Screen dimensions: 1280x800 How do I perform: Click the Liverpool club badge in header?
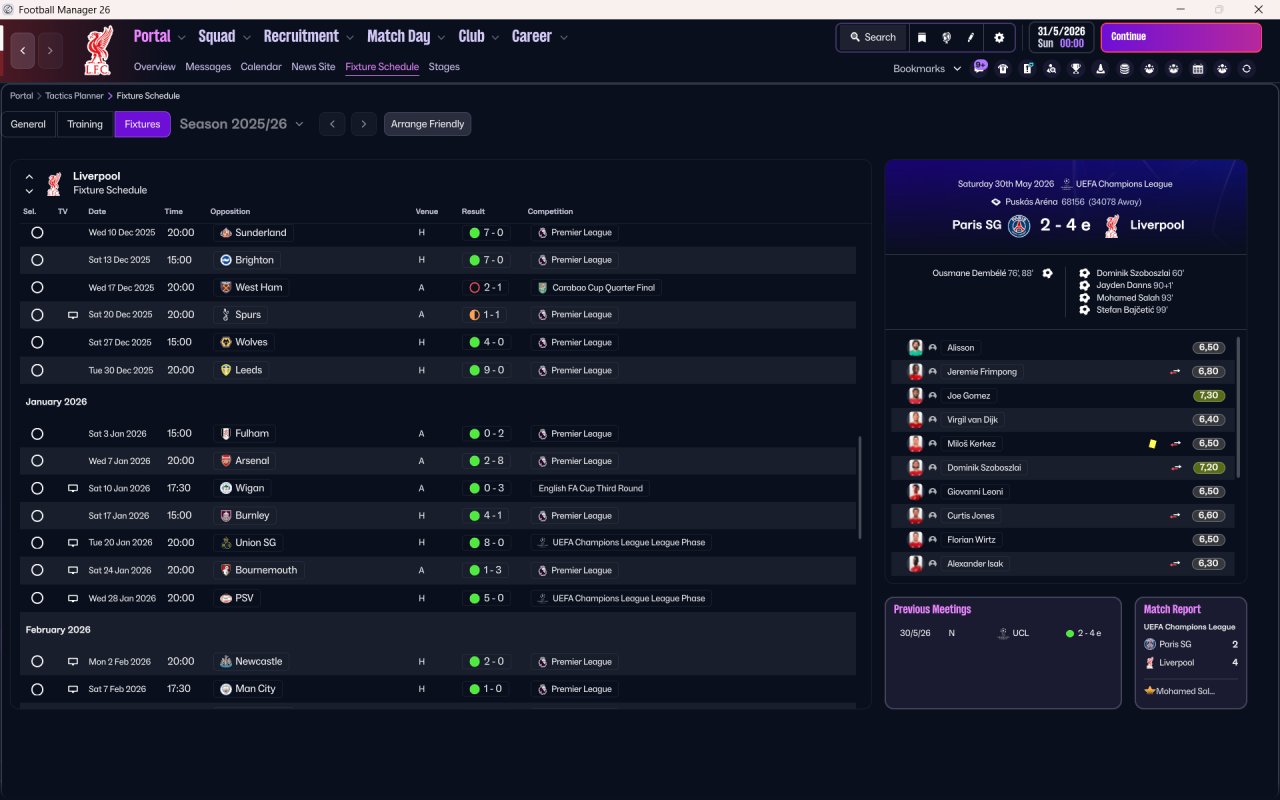click(98, 50)
